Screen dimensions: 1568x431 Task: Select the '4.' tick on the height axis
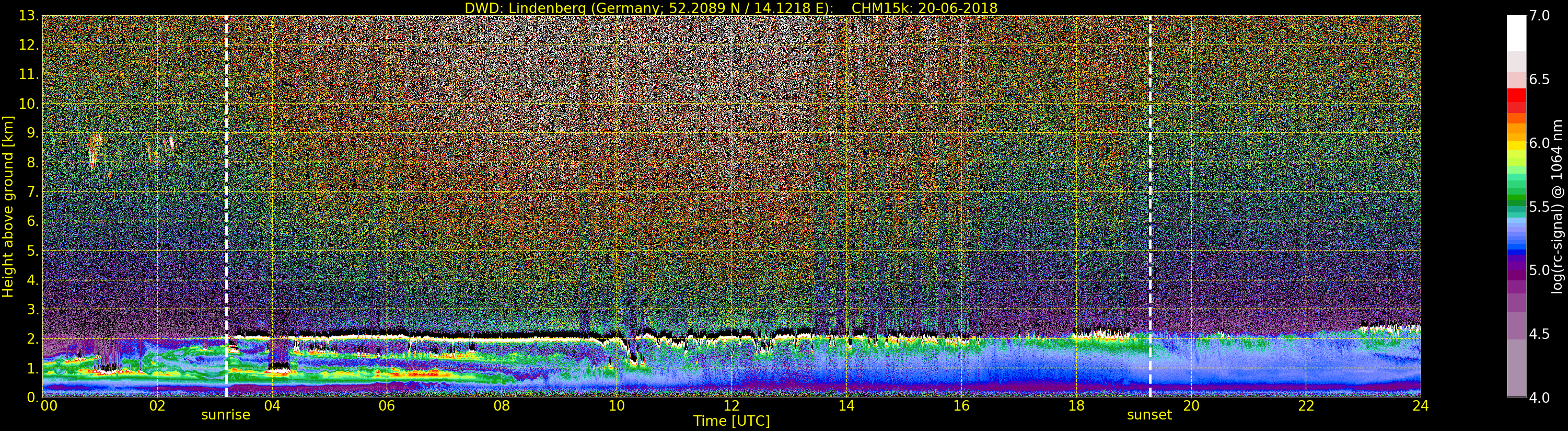[x=33, y=280]
